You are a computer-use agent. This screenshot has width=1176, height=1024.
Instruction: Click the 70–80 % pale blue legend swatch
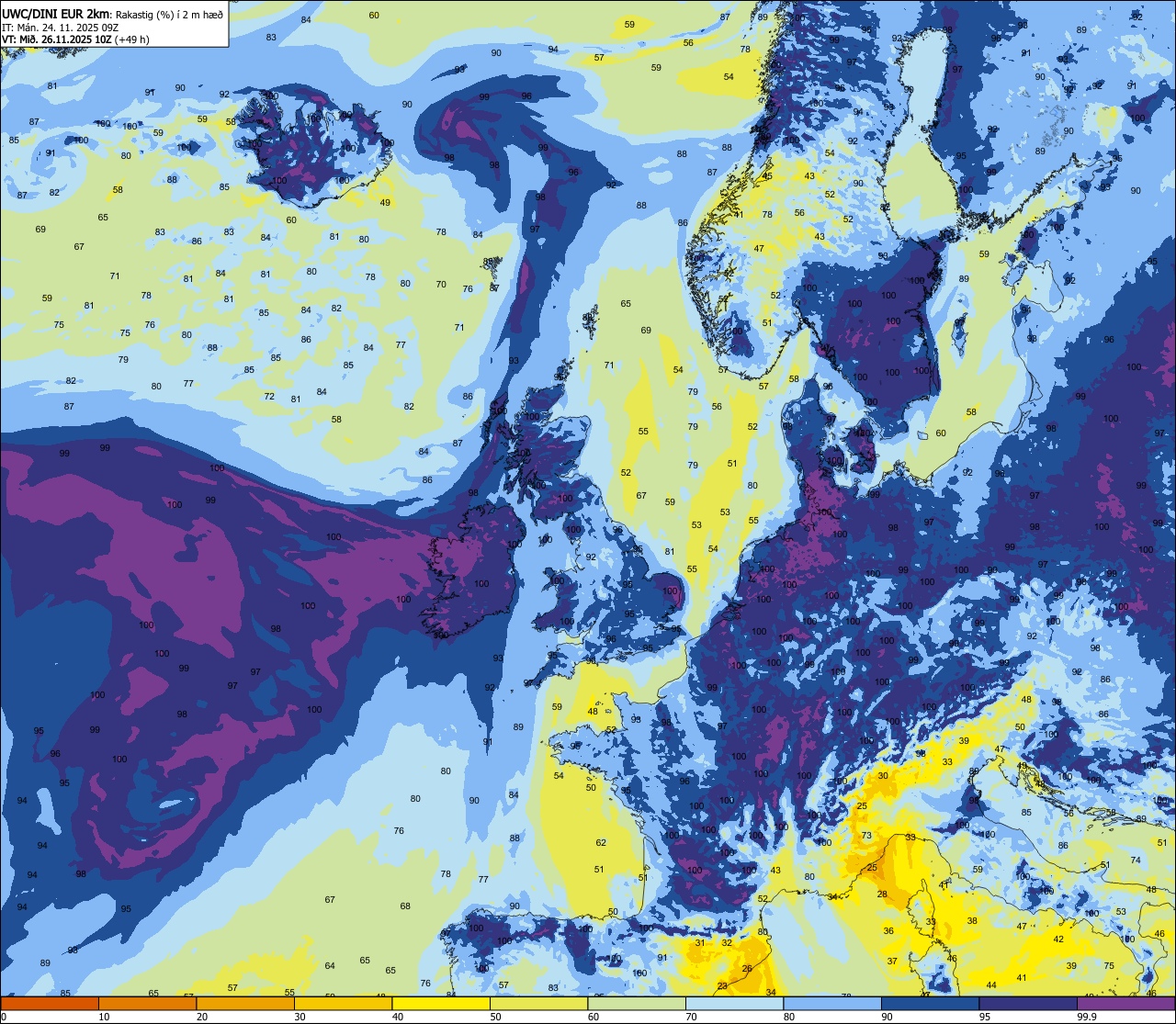pos(734,1003)
